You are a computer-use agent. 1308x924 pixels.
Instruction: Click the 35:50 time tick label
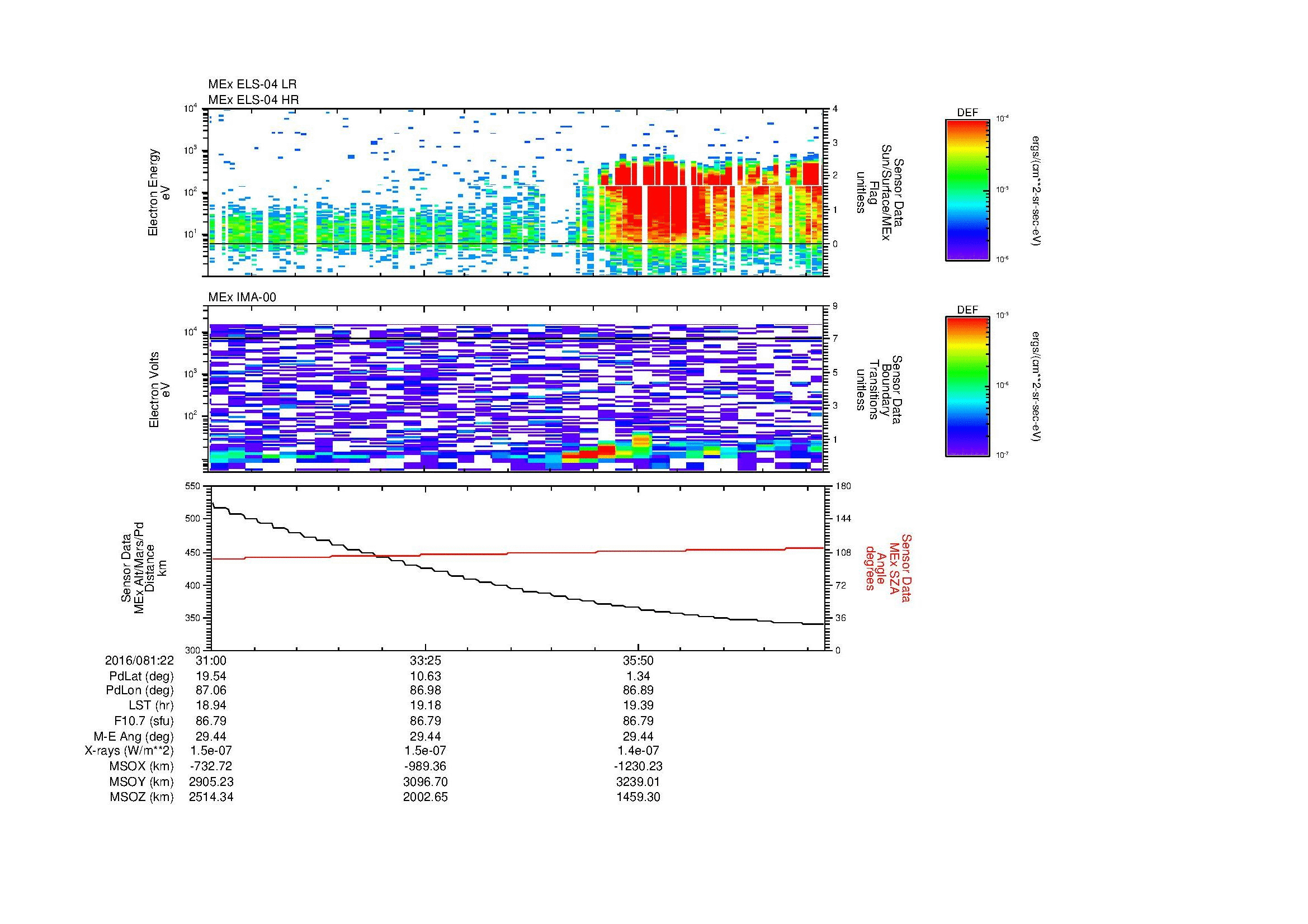(x=638, y=660)
